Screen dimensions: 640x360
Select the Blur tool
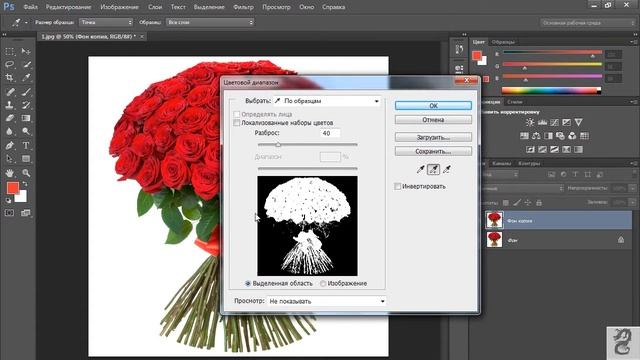click(10, 131)
